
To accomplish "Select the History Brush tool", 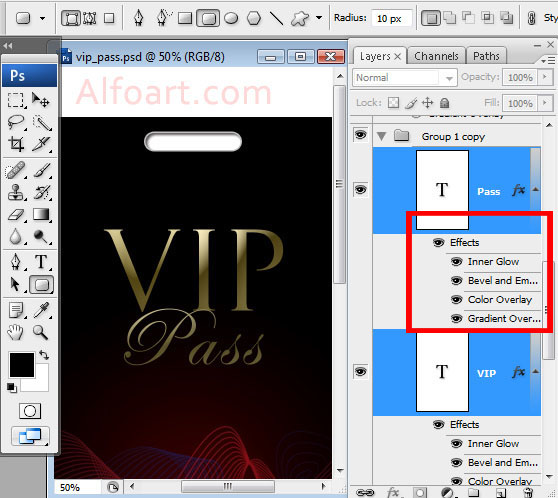I will click(x=42, y=192).
